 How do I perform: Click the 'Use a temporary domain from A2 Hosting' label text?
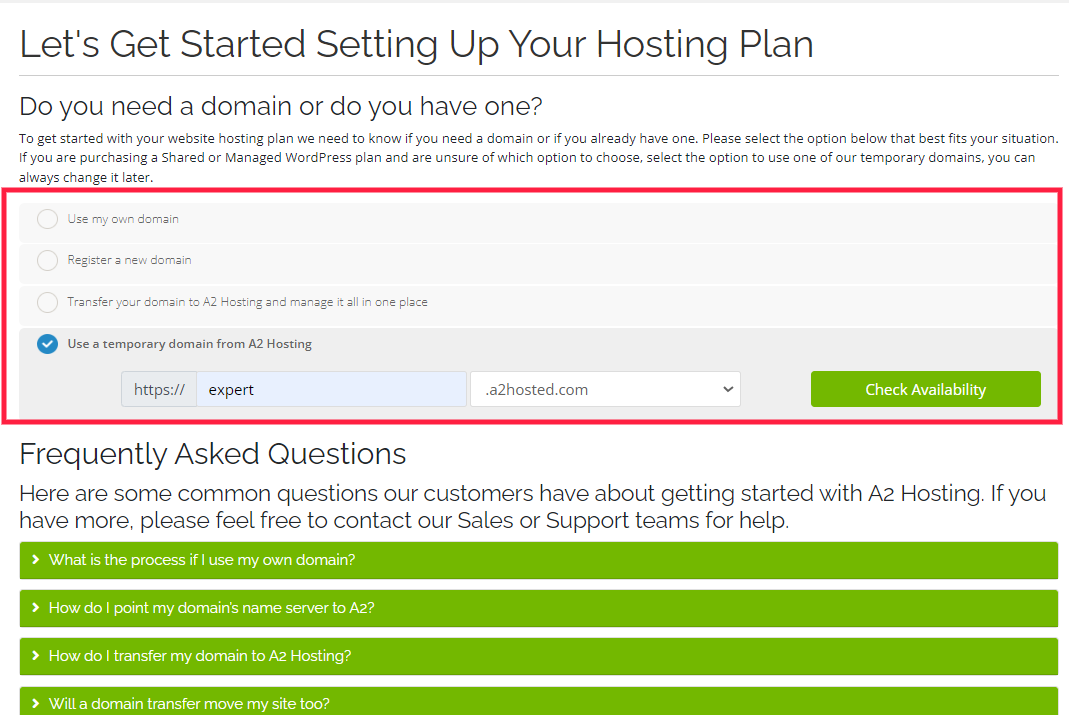point(190,344)
